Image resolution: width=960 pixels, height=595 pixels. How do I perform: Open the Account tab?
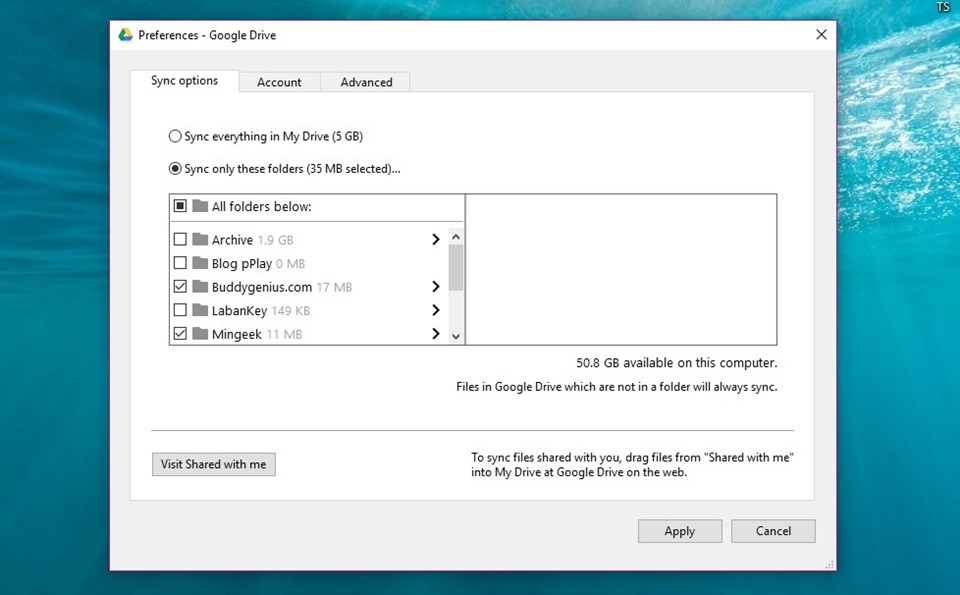tap(279, 82)
